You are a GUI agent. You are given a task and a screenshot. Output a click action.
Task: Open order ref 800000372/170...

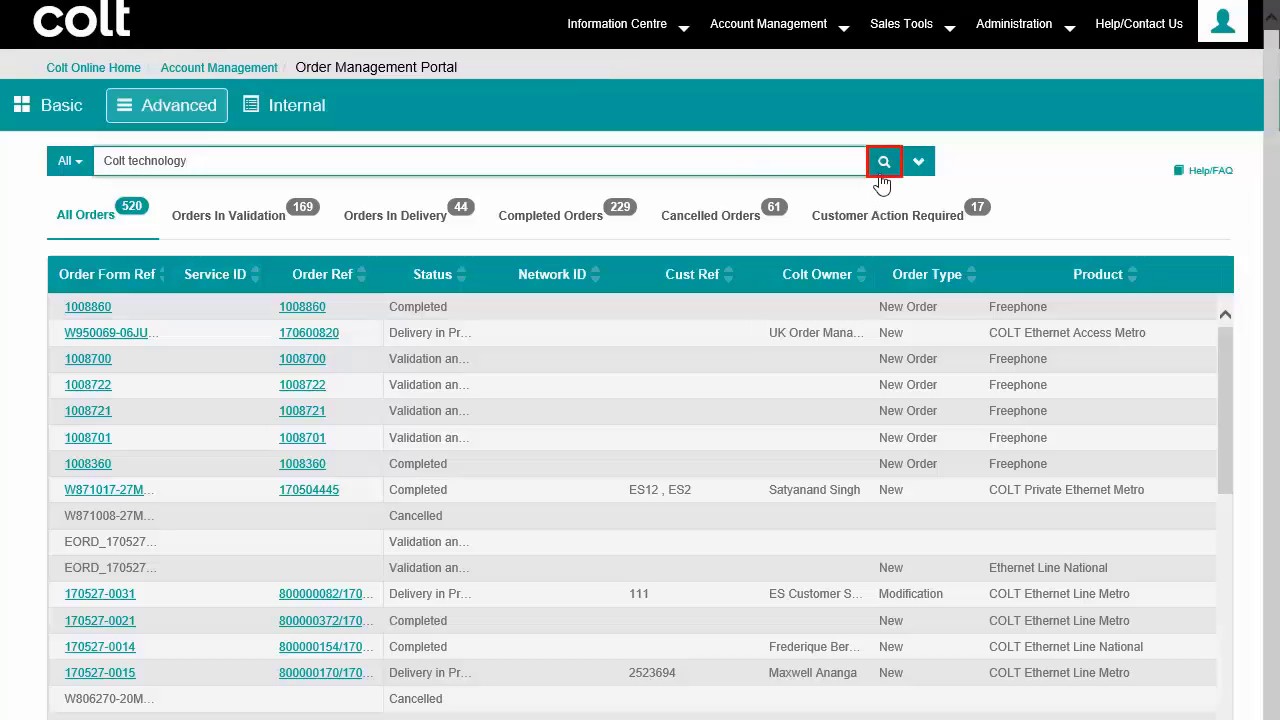coord(326,621)
